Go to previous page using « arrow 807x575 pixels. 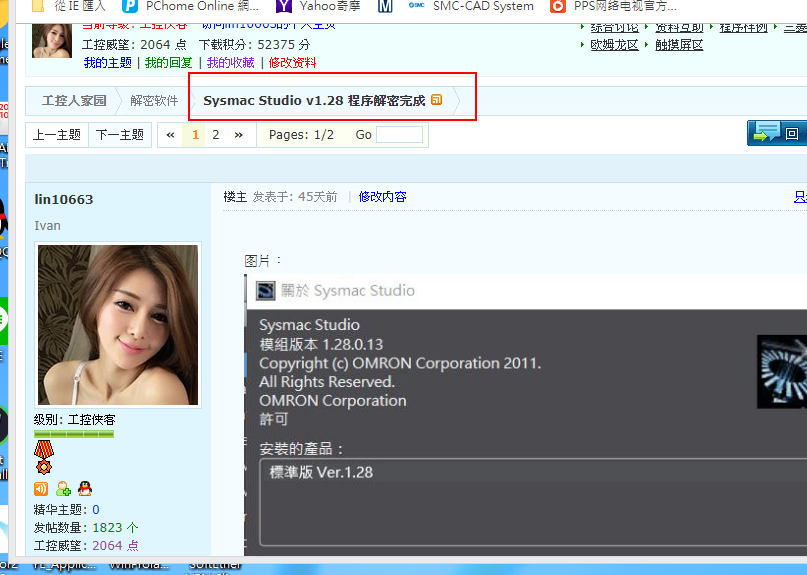tap(171, 134)
